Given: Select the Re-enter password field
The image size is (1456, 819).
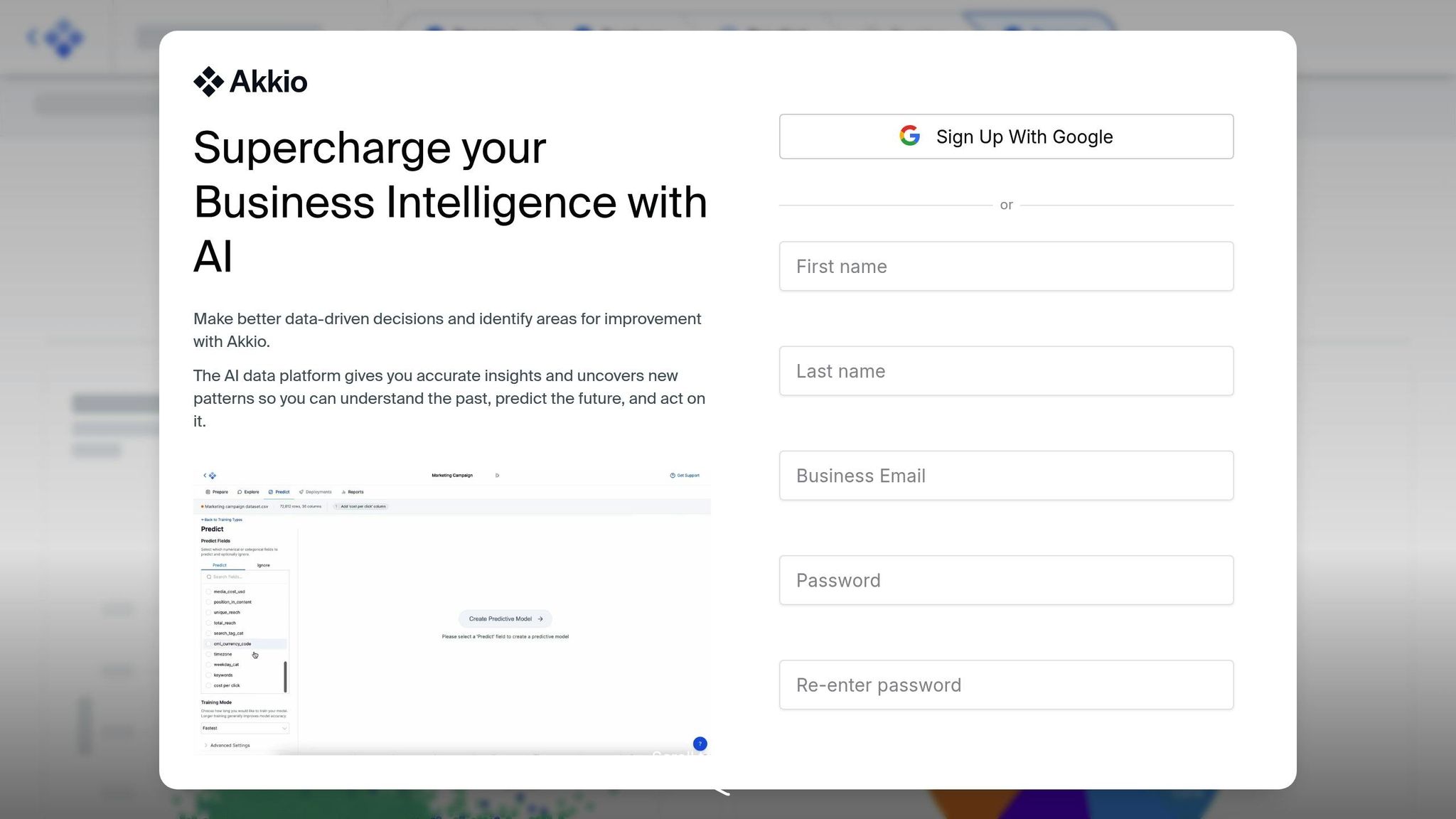Looking at the screenshot, I should tap(1006, 685).
